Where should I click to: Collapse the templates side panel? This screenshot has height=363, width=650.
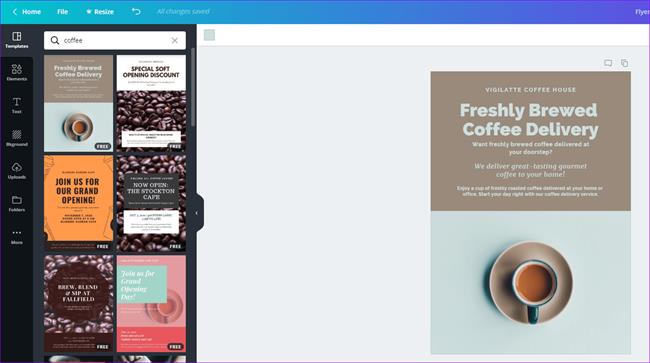tap(197, 213)
